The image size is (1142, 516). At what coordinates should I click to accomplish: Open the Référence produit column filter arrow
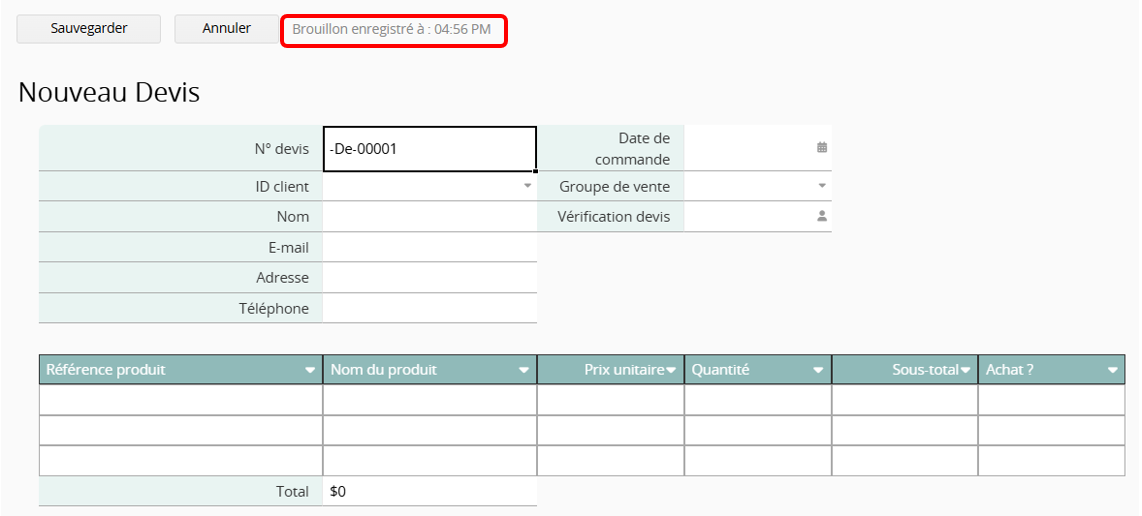[310, 370]
